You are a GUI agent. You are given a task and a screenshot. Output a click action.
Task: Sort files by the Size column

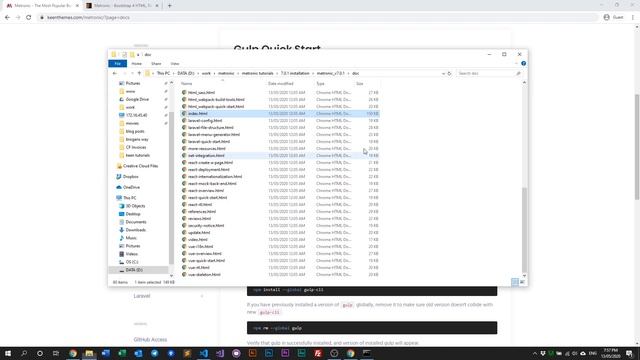(x=367, y=84)
